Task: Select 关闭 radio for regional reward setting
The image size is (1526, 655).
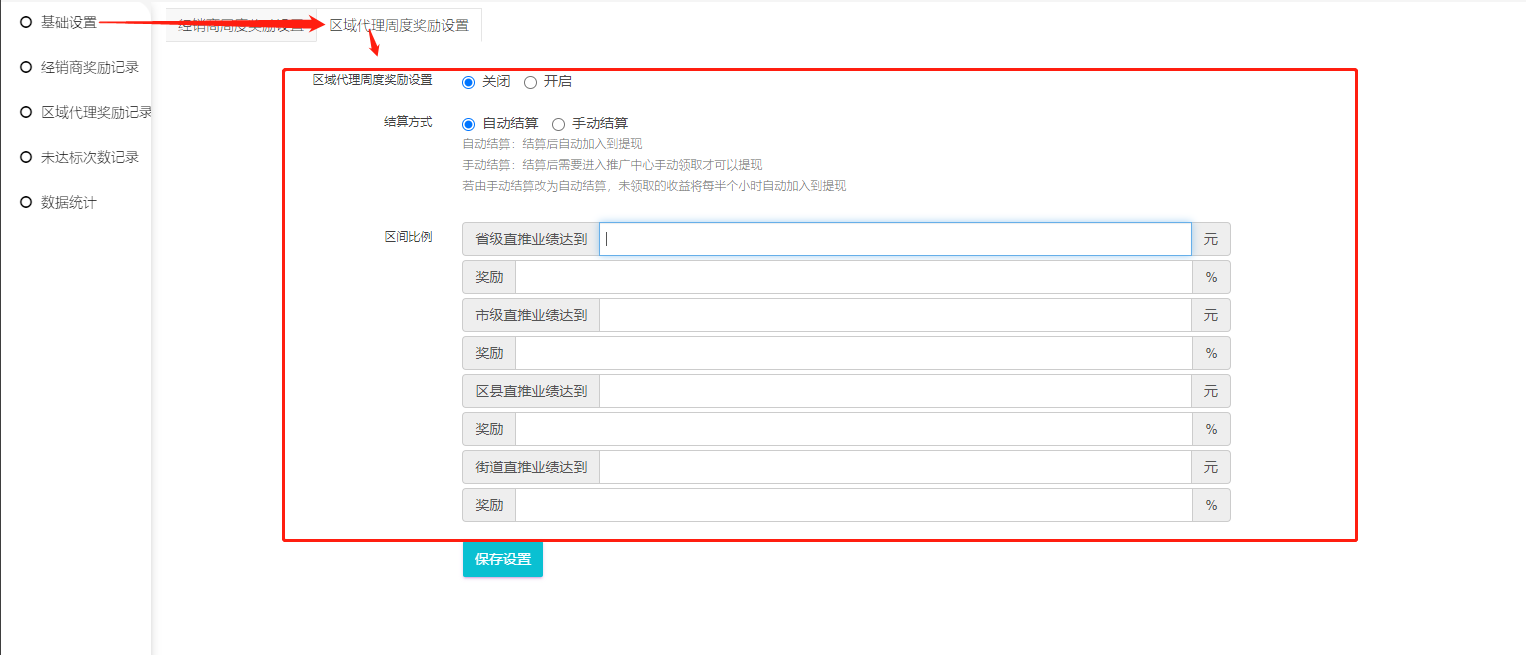Action: coord(469,82)
